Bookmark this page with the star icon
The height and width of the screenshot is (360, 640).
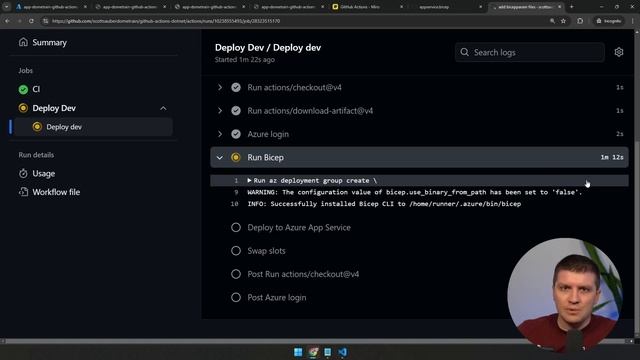(563, 21)
